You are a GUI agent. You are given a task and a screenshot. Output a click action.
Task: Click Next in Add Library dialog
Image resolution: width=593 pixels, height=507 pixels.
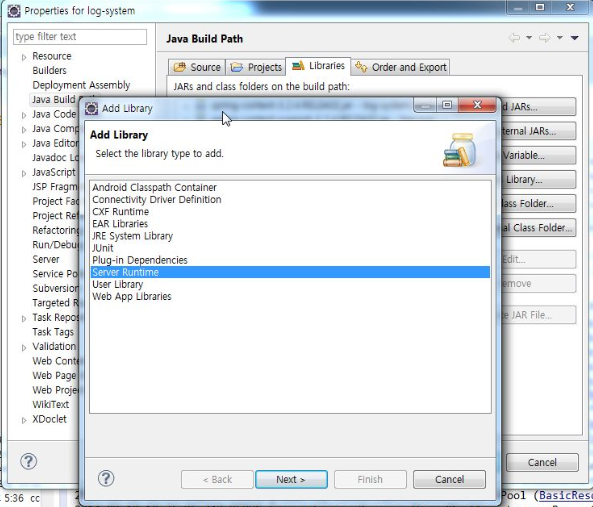[x=291, y=479]
